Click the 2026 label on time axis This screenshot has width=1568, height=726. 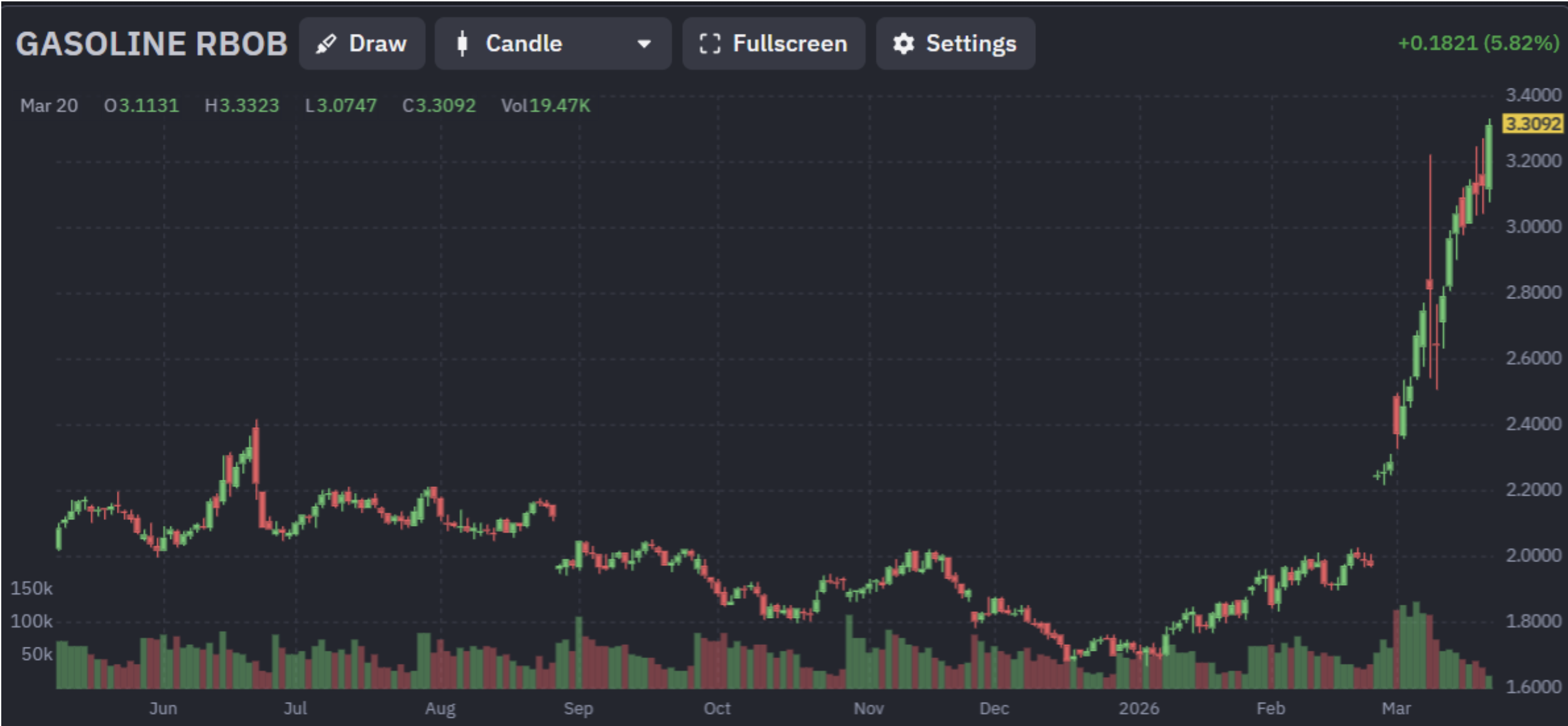point(1138,708)
